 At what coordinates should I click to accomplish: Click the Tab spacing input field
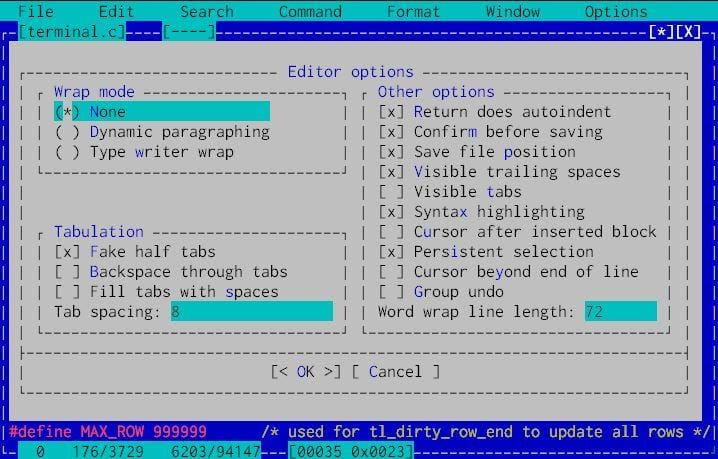252,311
